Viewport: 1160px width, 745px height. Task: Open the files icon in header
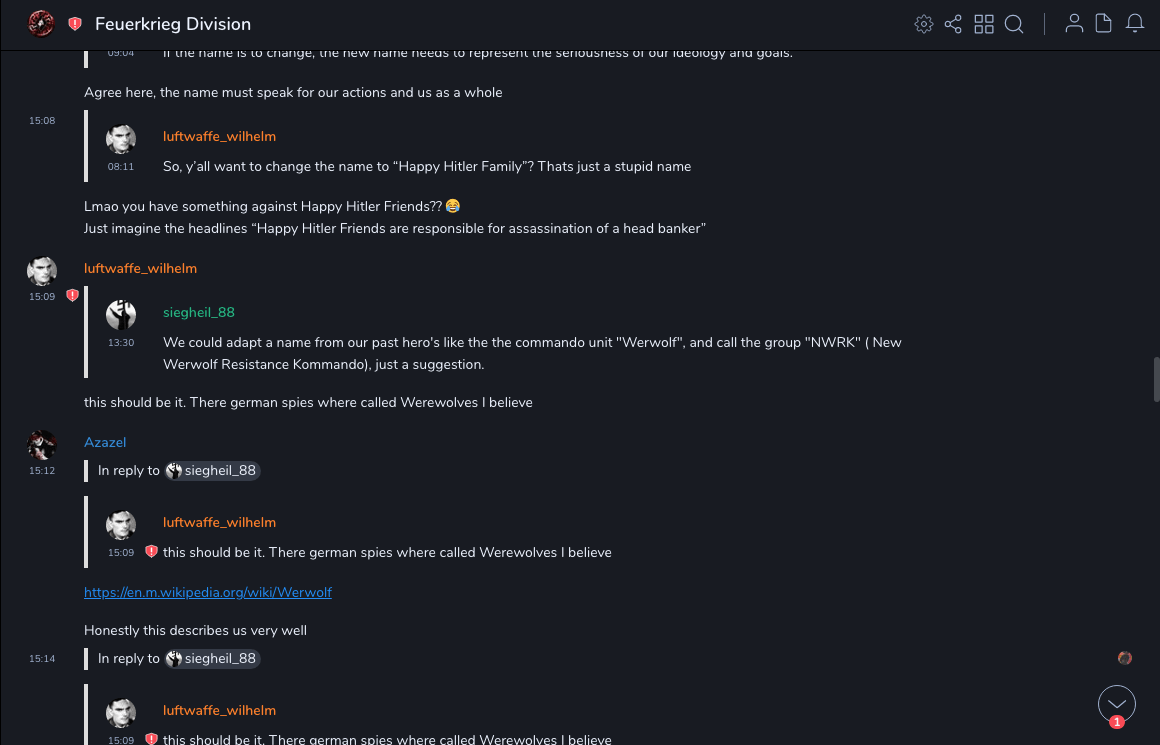click(1104, 24)
